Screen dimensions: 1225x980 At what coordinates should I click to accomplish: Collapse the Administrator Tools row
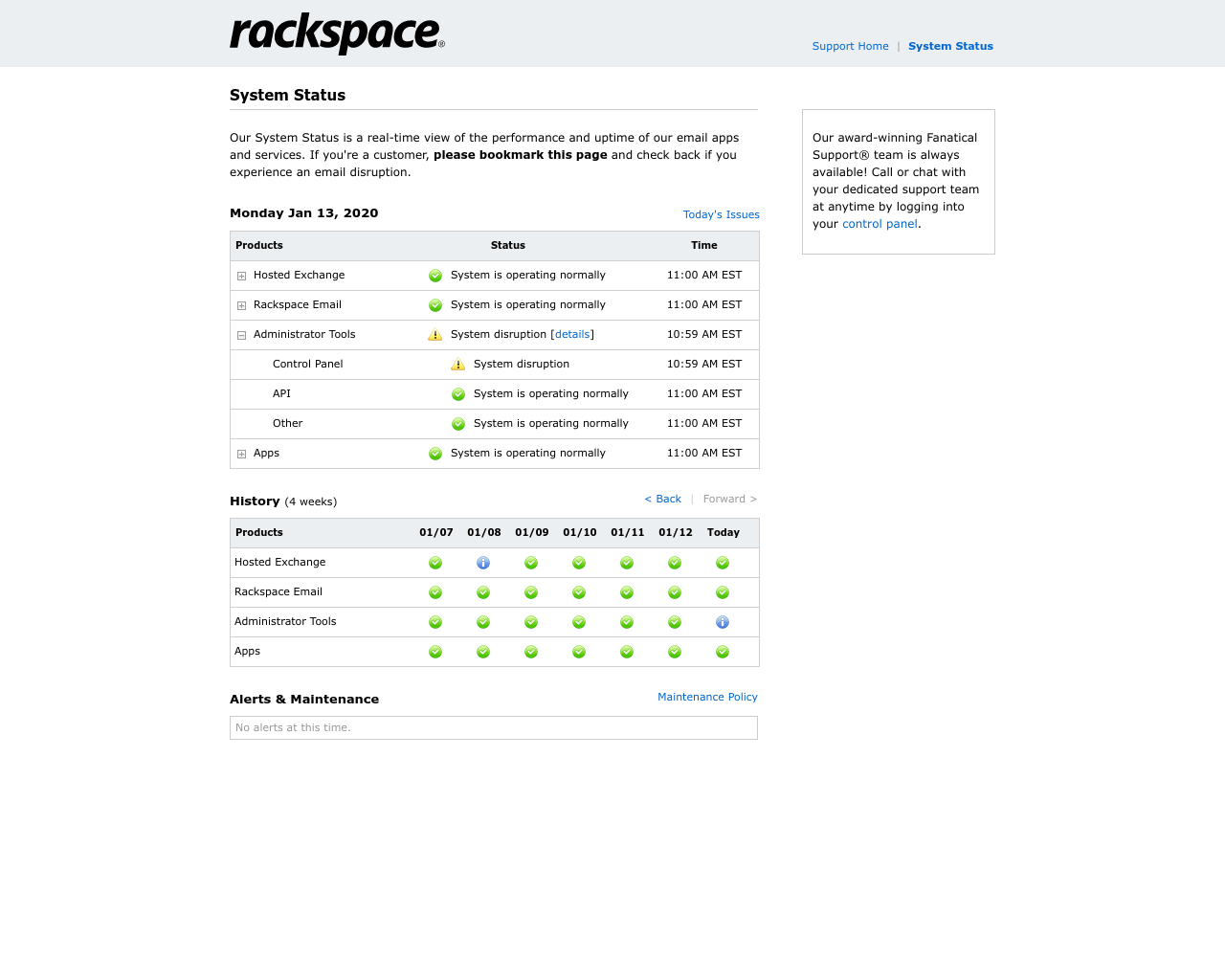[x=241, y=335]
